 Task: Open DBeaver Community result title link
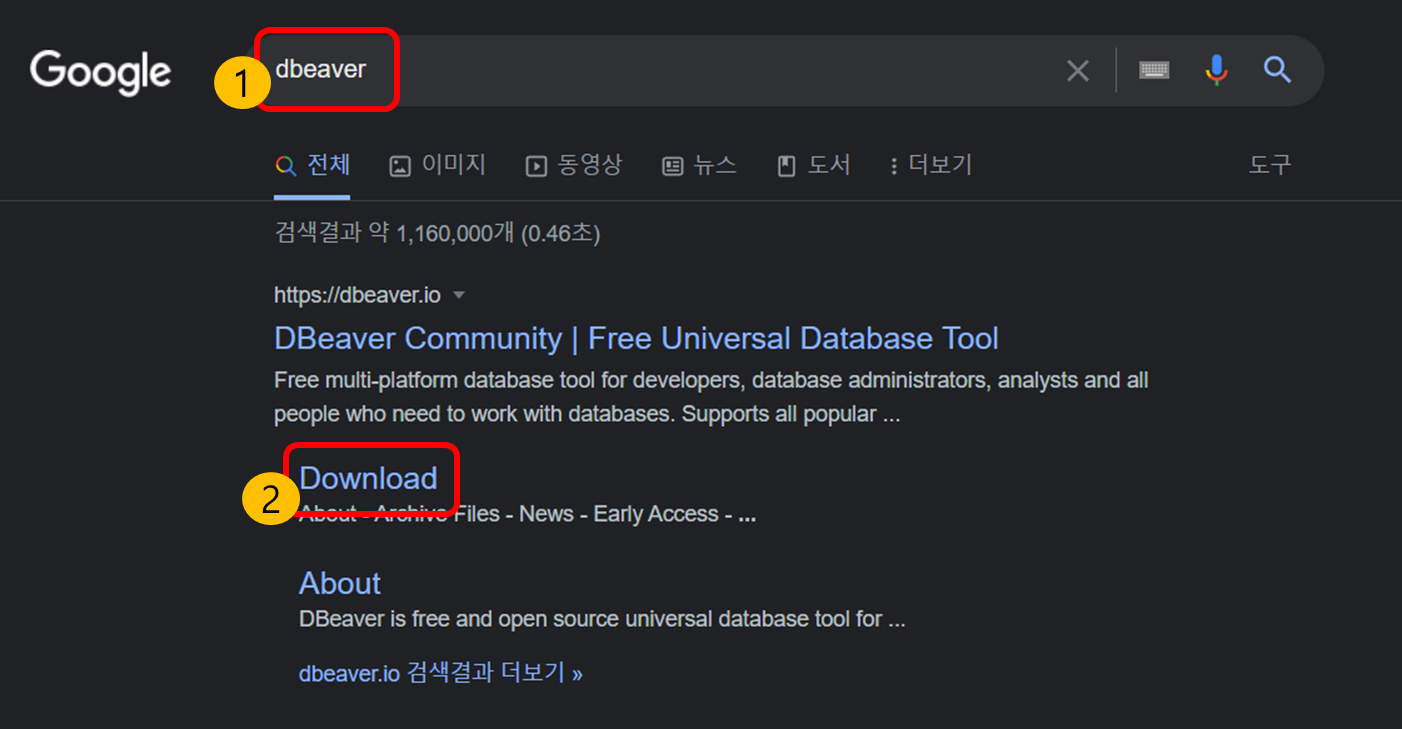pos(636,338)
